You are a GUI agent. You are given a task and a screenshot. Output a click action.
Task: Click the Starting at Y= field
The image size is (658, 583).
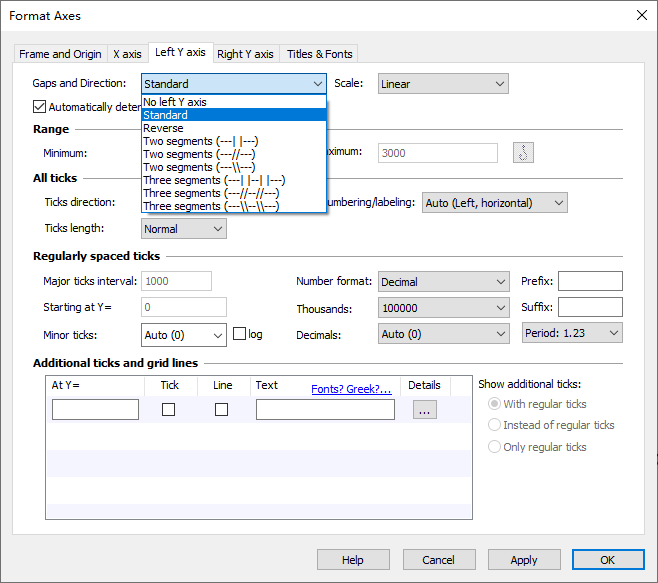pos(184,307)
